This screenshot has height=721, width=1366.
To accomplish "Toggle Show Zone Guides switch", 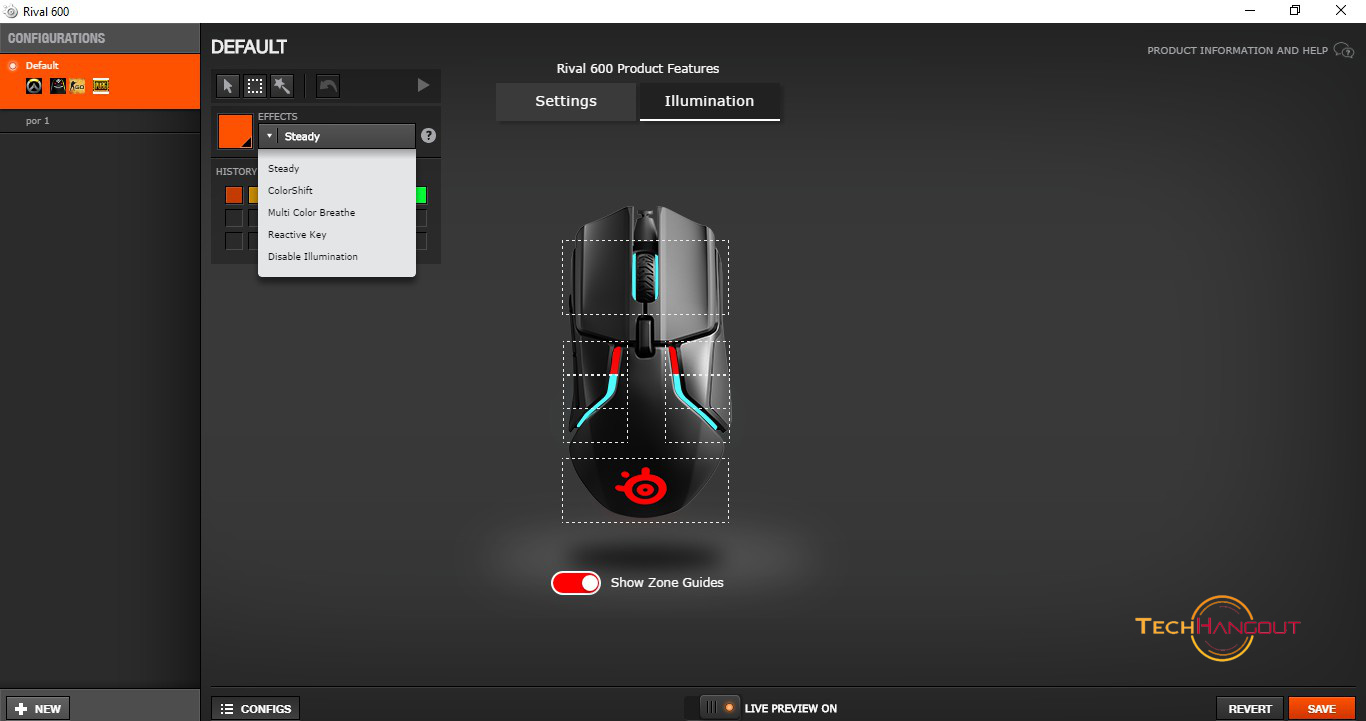I will point(576,583).
